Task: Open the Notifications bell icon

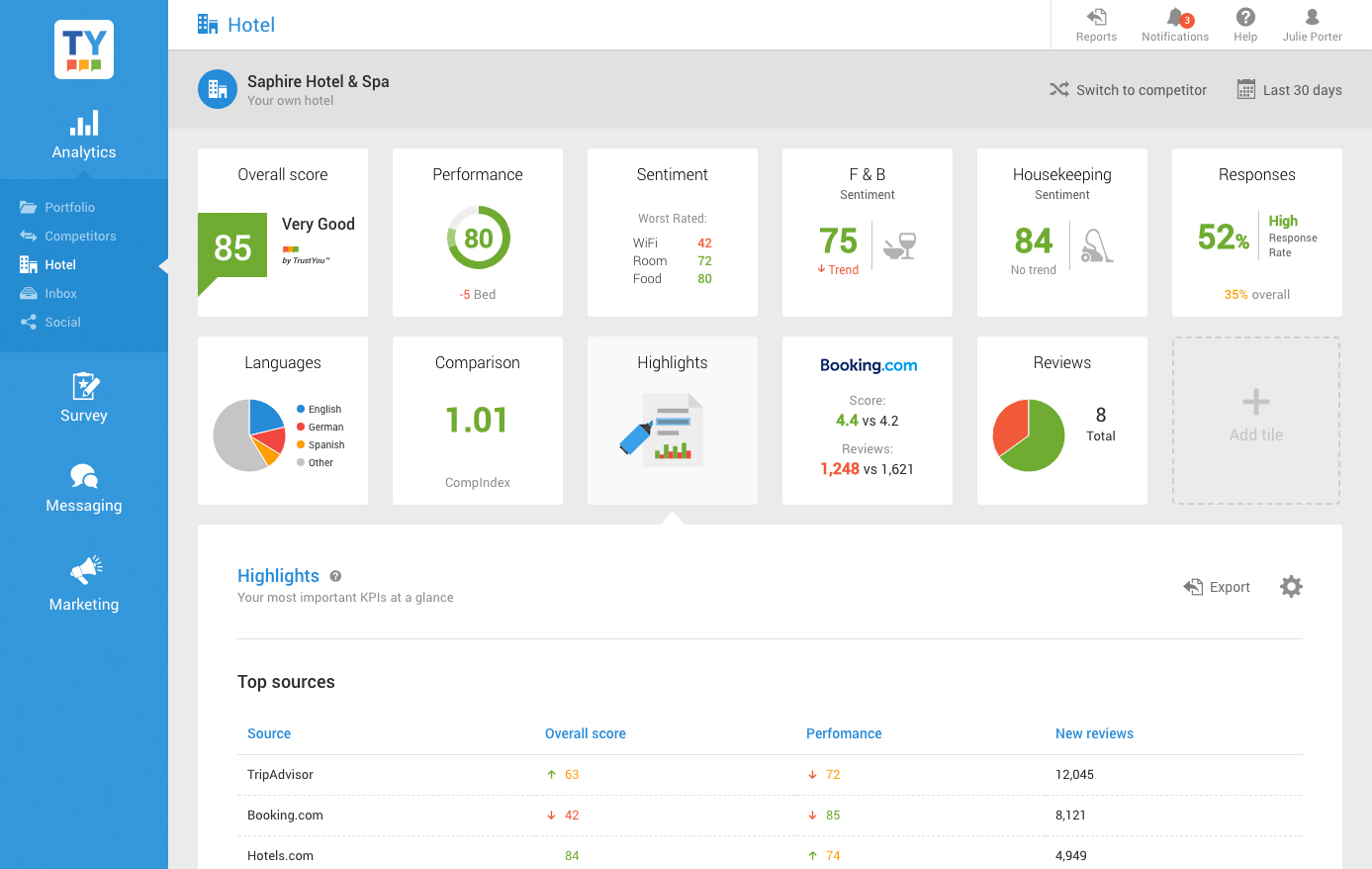Action: (x=1175, y=18)
